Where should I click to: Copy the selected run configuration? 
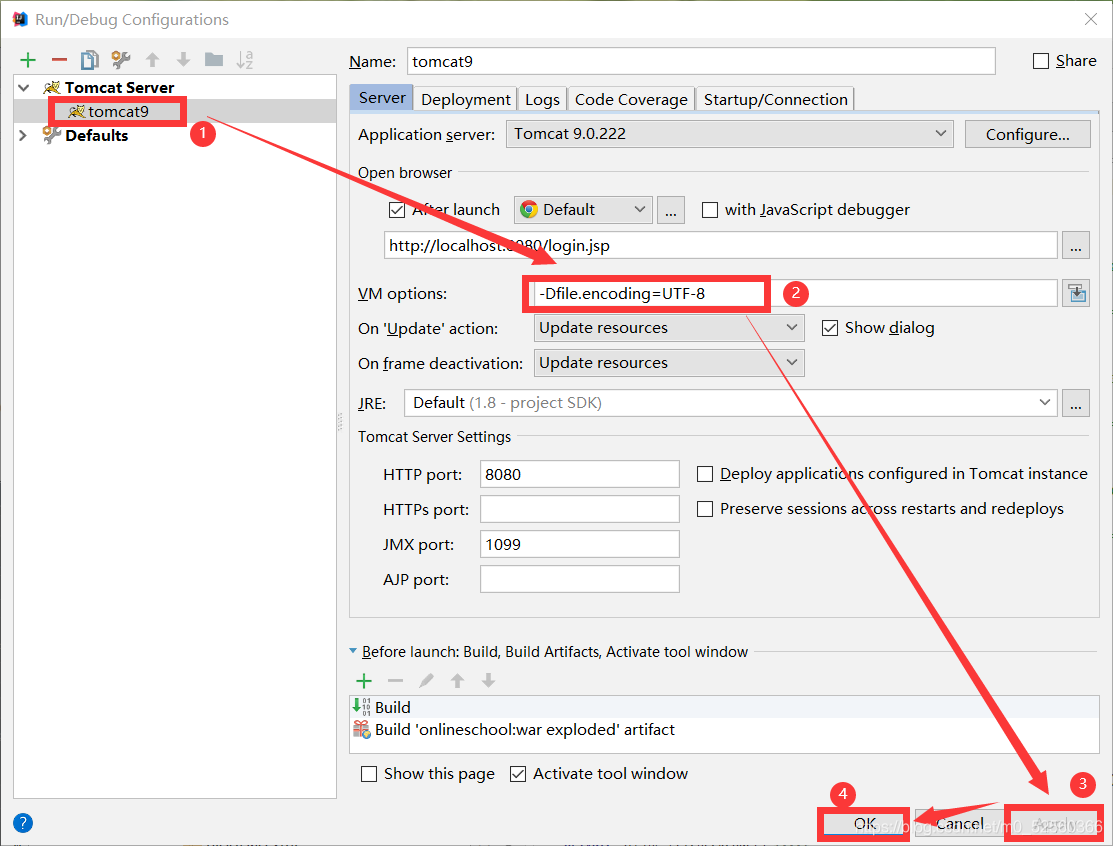(x=89, y=60)
